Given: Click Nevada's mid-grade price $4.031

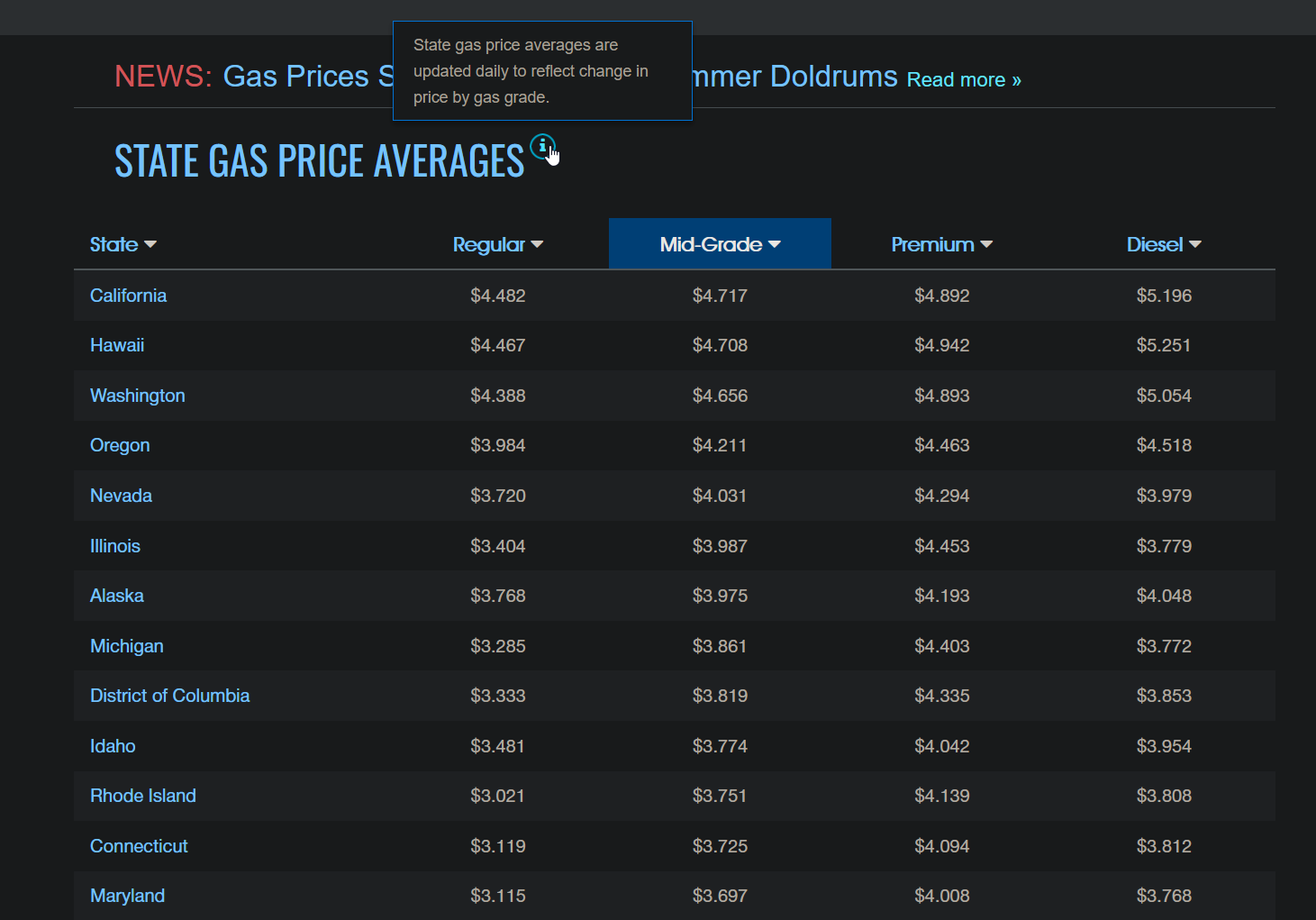Looking at the screenshot, I should coord(720,496).
